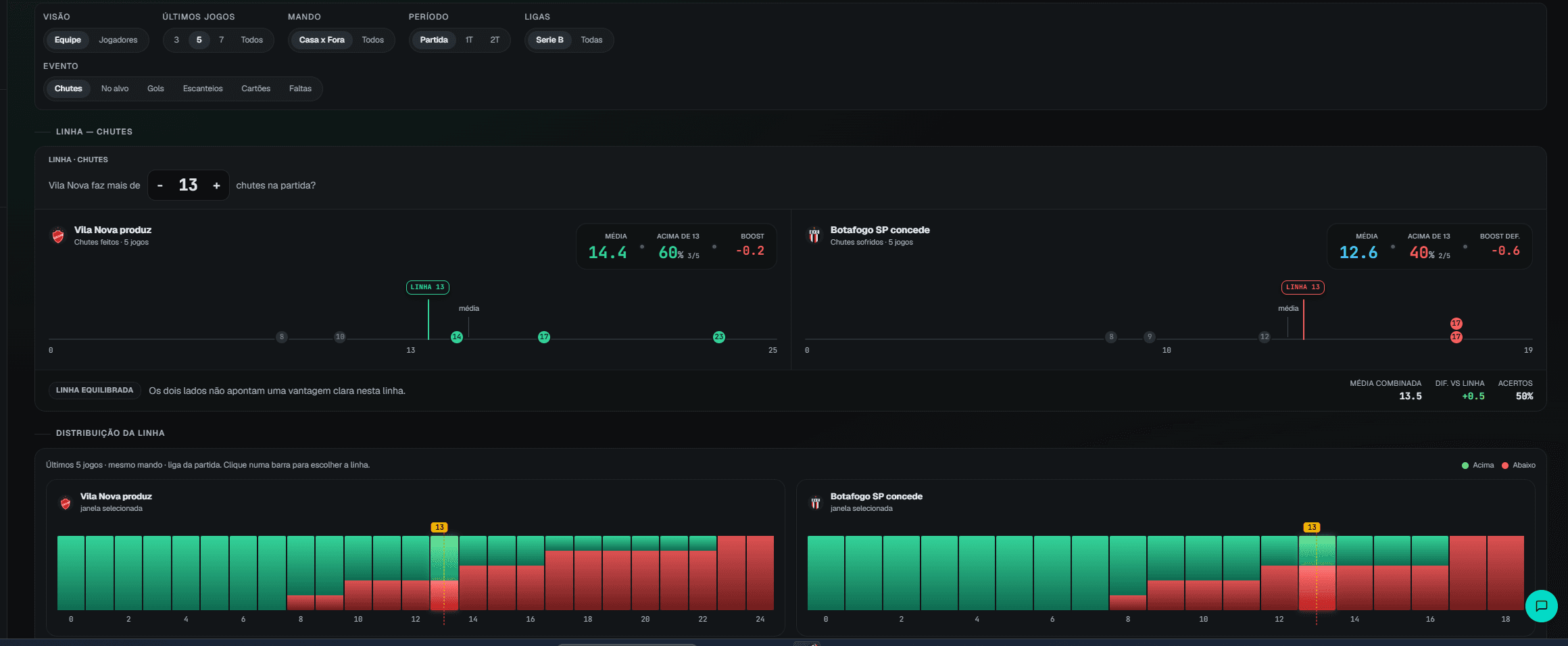The width and height of the screenshot is (1568, 646).
Task: Select highlighted bar 13 in Botafogo SP distribution
Action: coord(1317,573)
